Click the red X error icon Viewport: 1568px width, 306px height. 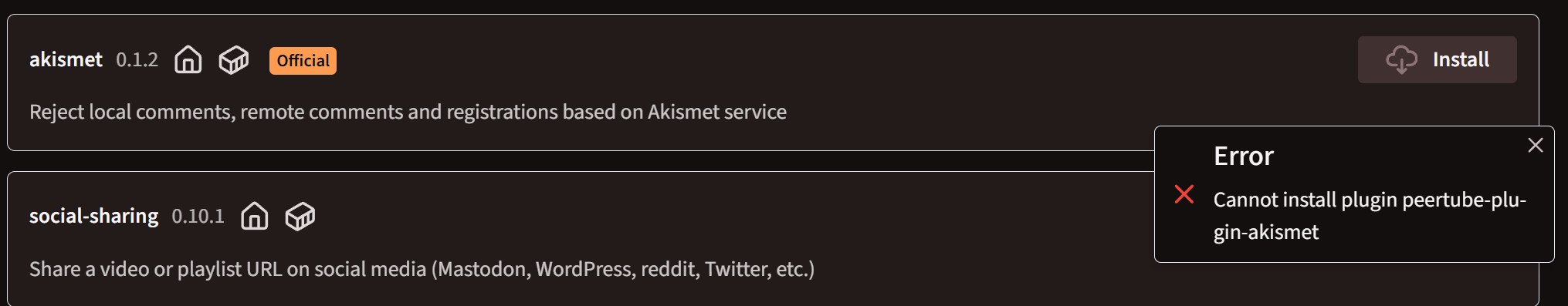[1184, 194]
